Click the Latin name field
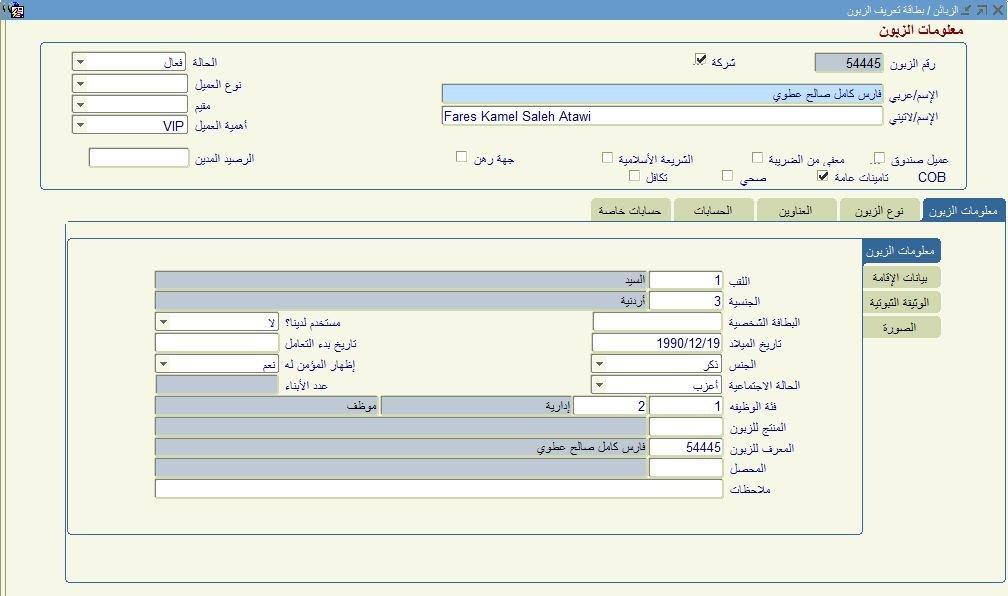Image resolution: width=1008 pixels, height=596 pixels. tap(661, 116)
